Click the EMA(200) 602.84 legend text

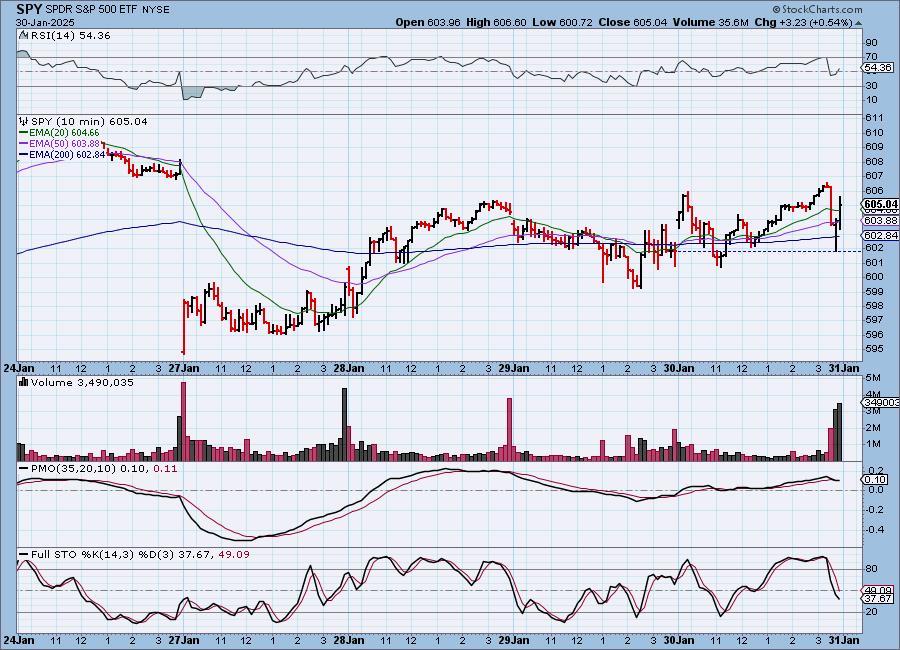tap(67, 154)
